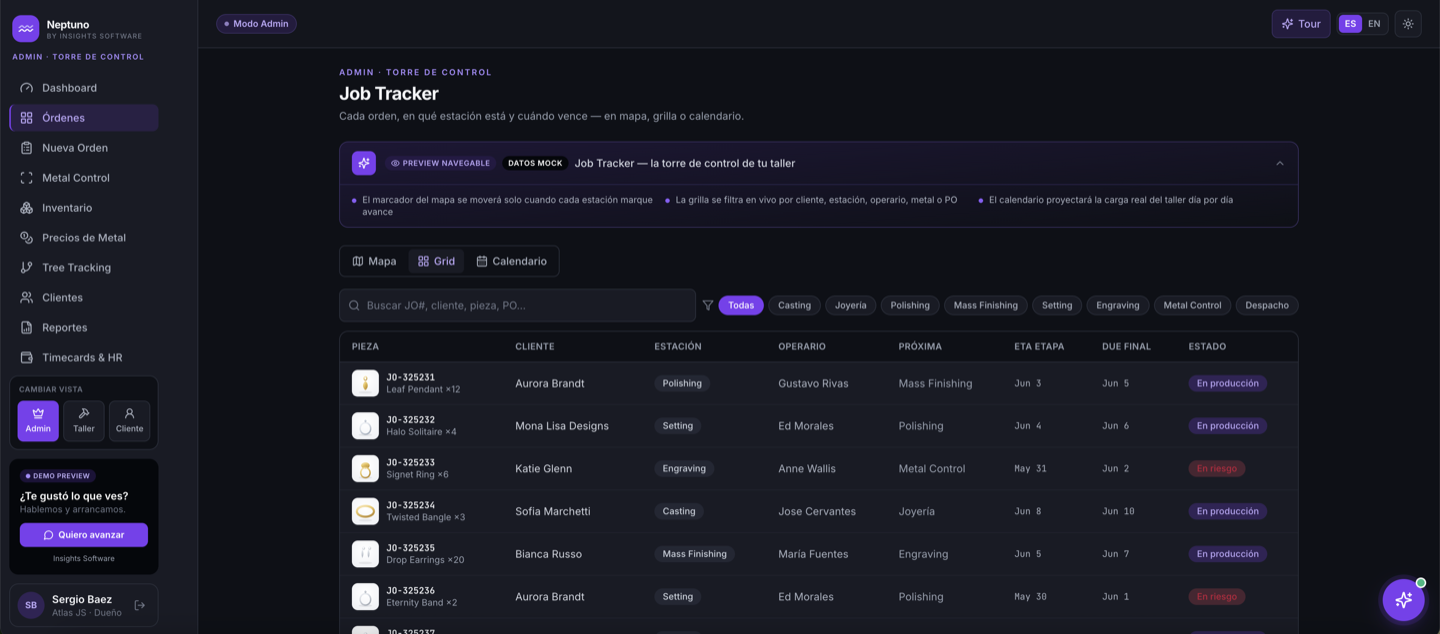Click the Leaf Pendant thumbnail image
The height and width of the screenshot is (634, 1440).
(365, 383)
